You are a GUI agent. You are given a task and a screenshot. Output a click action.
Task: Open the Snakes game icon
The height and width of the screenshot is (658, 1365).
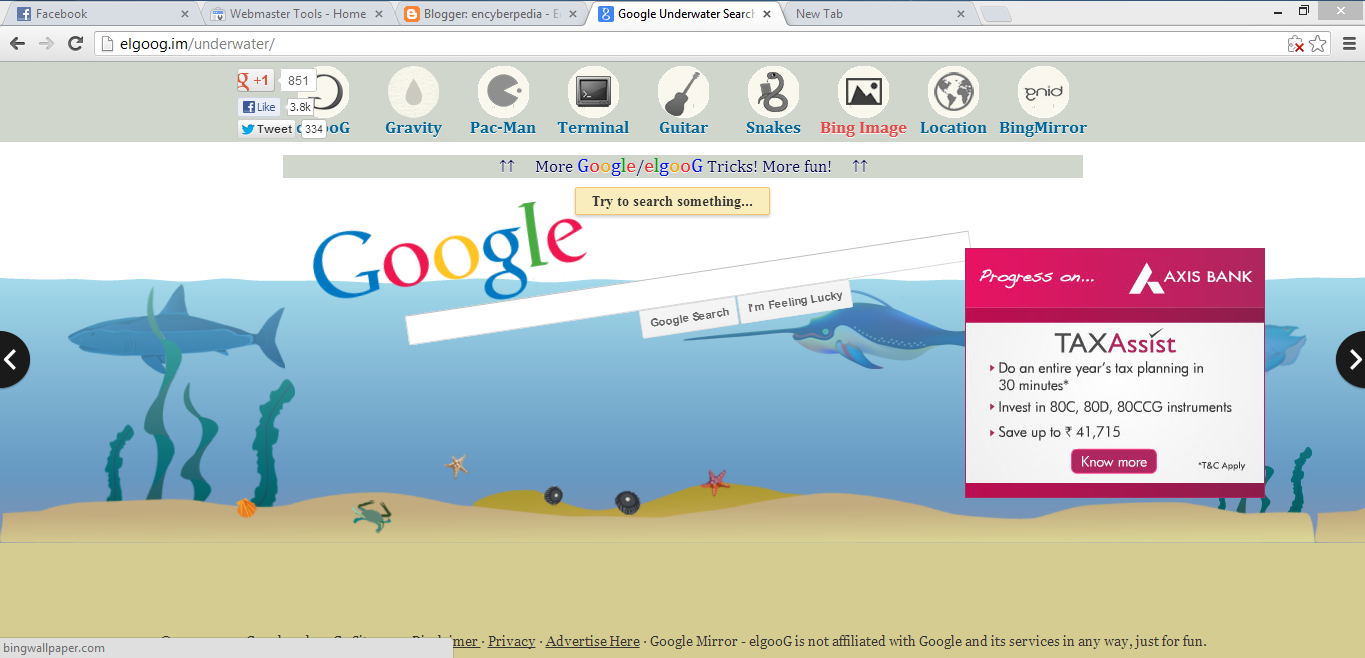point(773,92)
